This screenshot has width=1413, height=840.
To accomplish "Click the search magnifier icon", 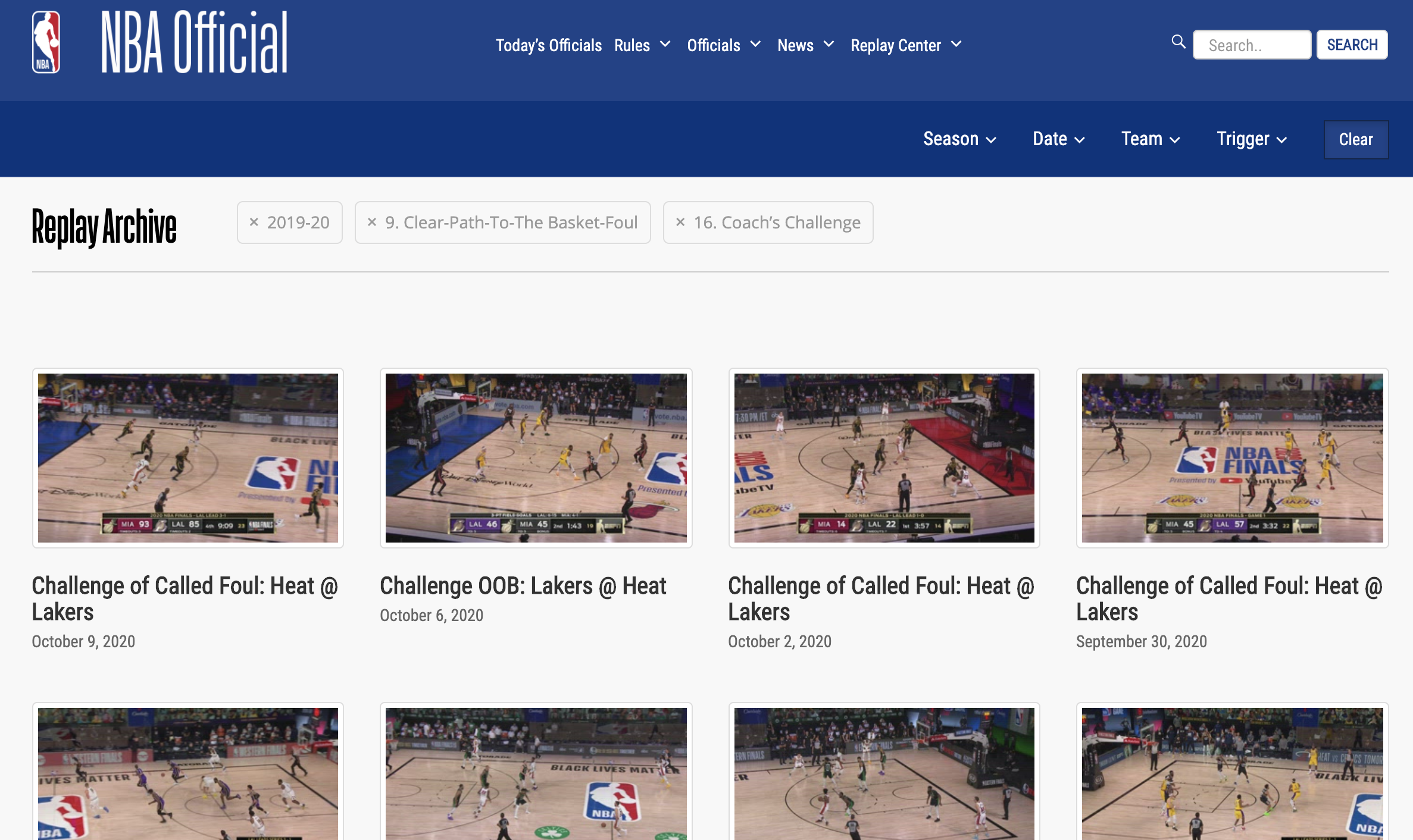I will point(1178,42).
